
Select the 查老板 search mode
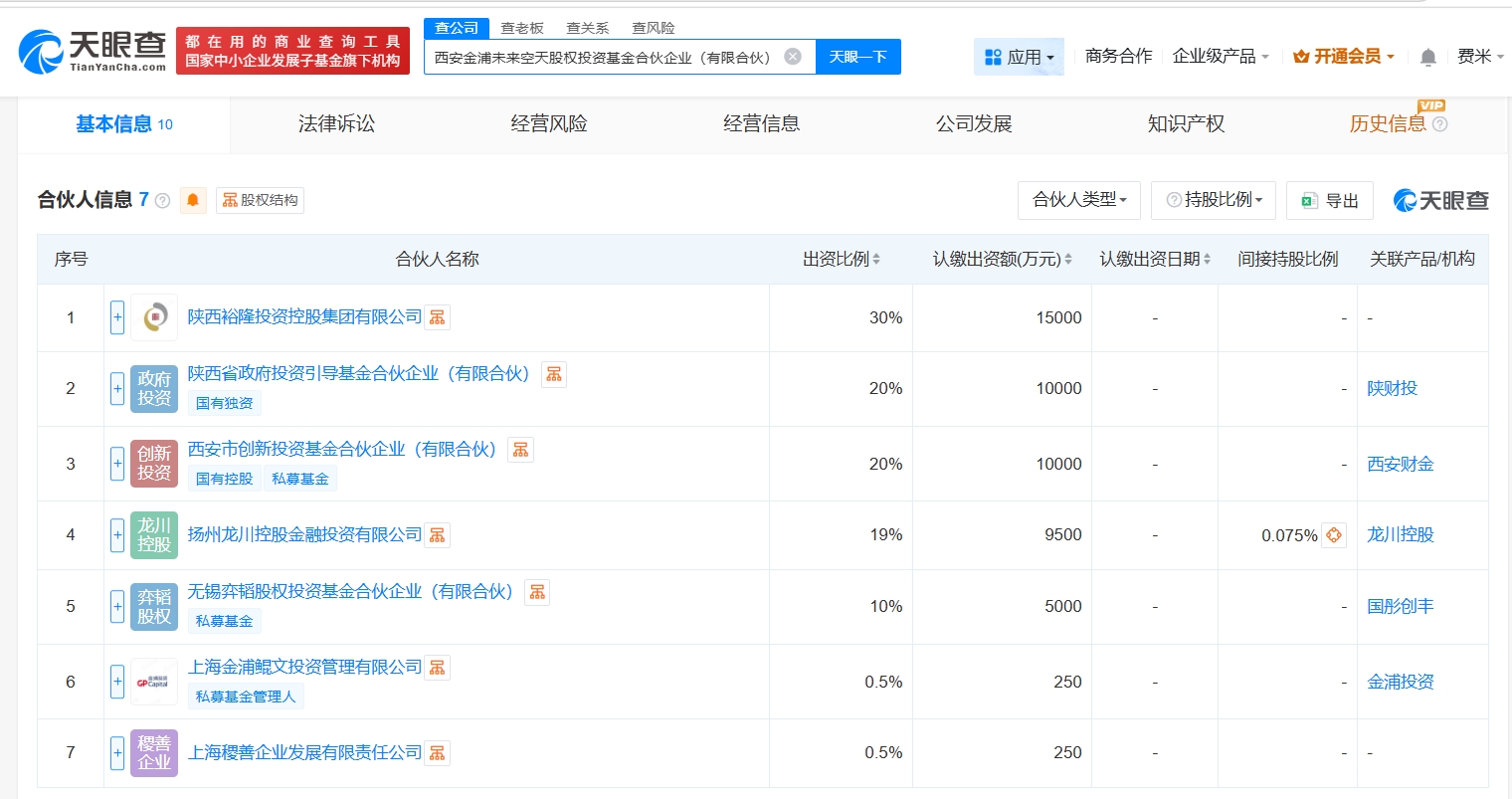pyautogui.click(x=522, y=28)
